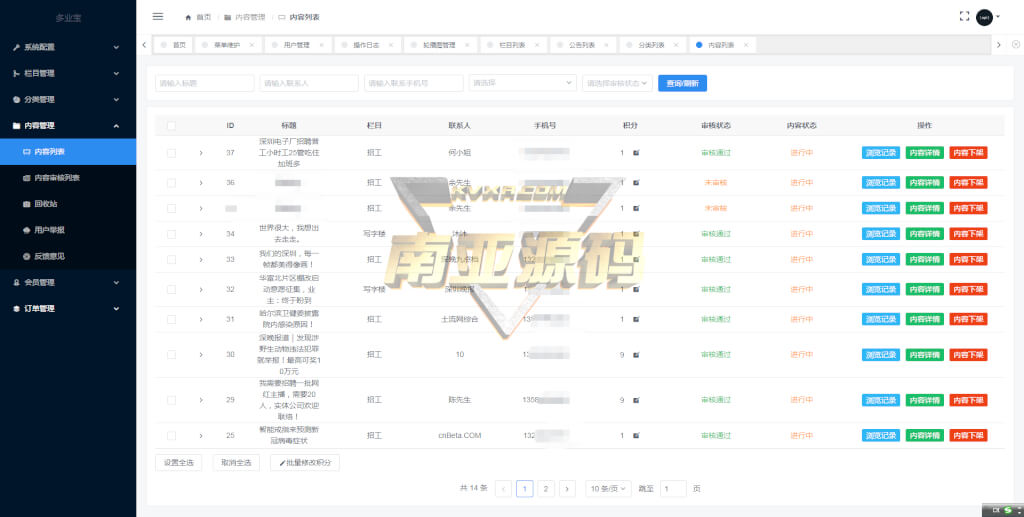Switch to the 分类列表 tab

click(651, 45)
